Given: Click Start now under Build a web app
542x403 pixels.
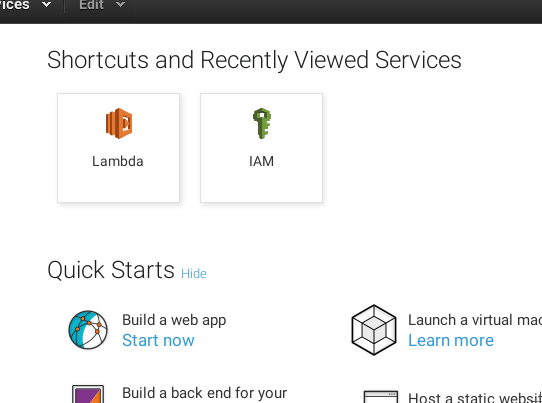Looking at the screenshot, I should point(158,340).
